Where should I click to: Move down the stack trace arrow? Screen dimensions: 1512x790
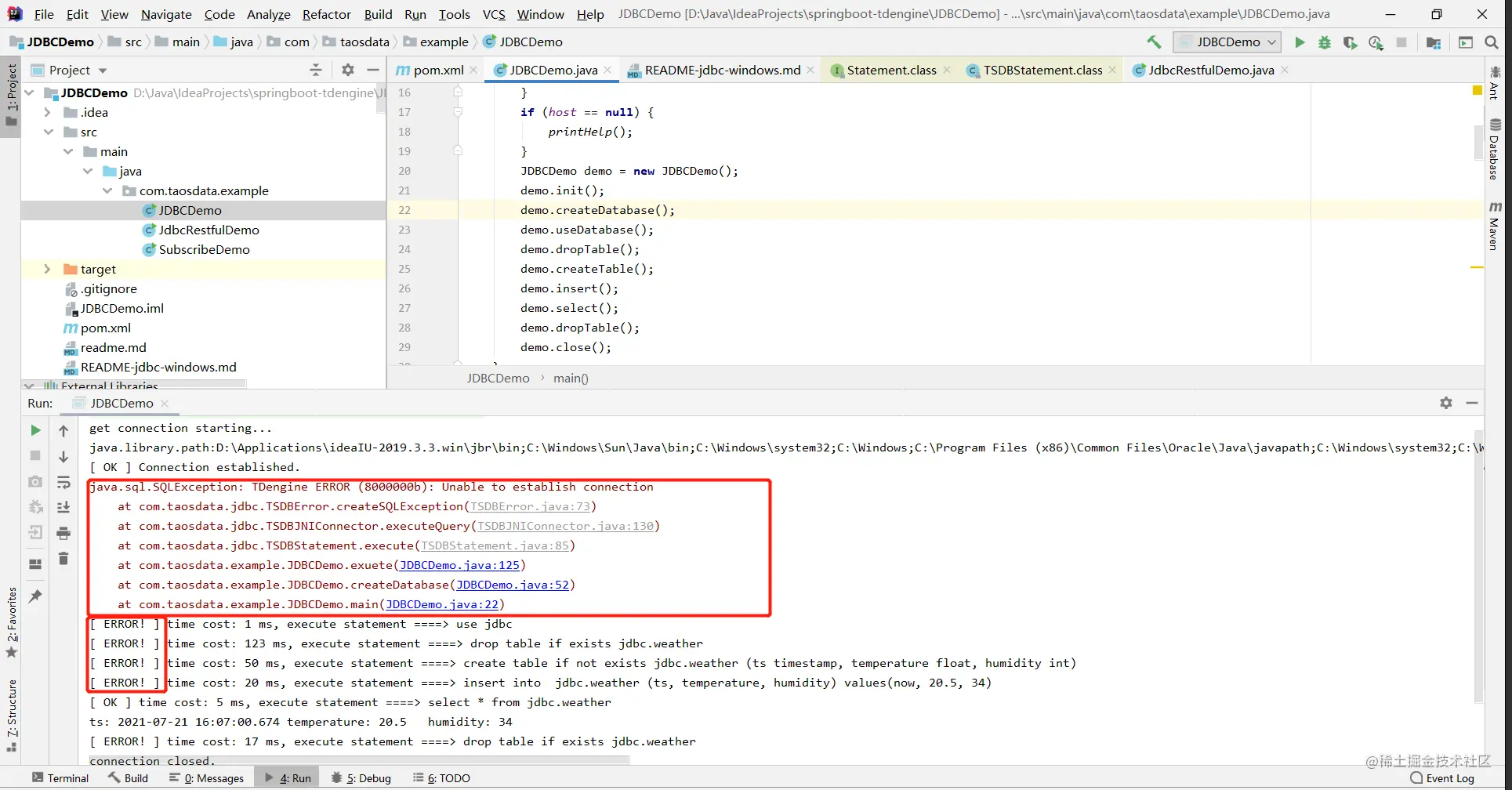[x=63, y=456]
